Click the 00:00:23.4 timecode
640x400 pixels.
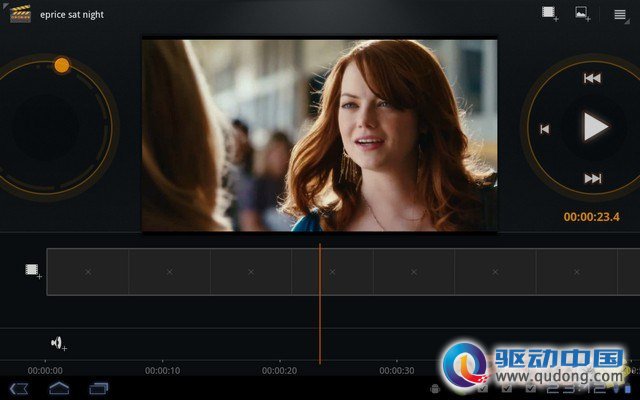click(x=591, y=217)
